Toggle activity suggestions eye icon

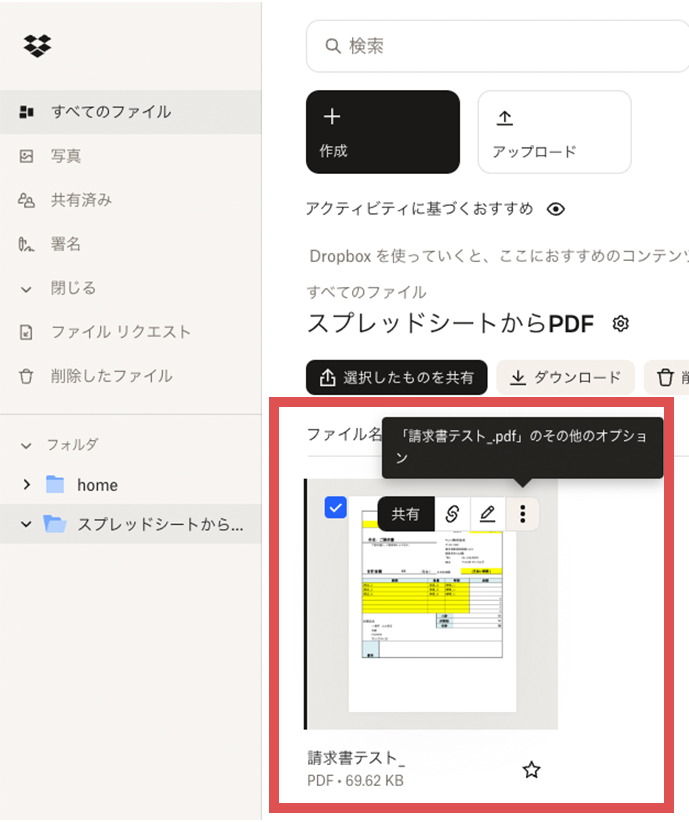click(x=556, y=209)
